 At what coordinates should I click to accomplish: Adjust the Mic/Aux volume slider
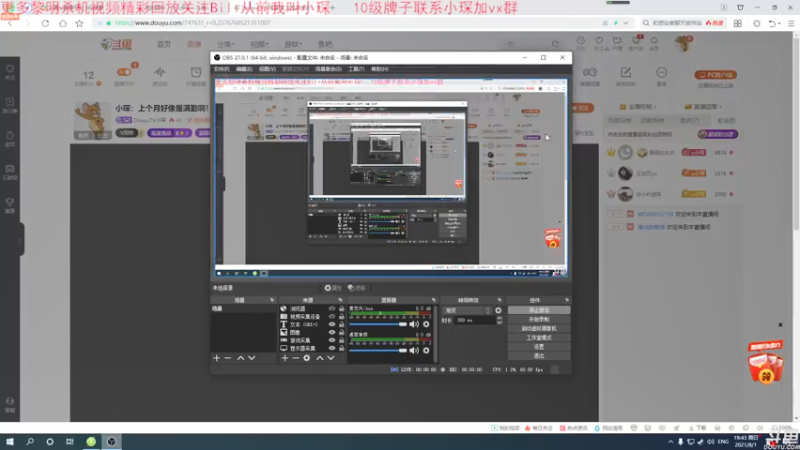378,324
